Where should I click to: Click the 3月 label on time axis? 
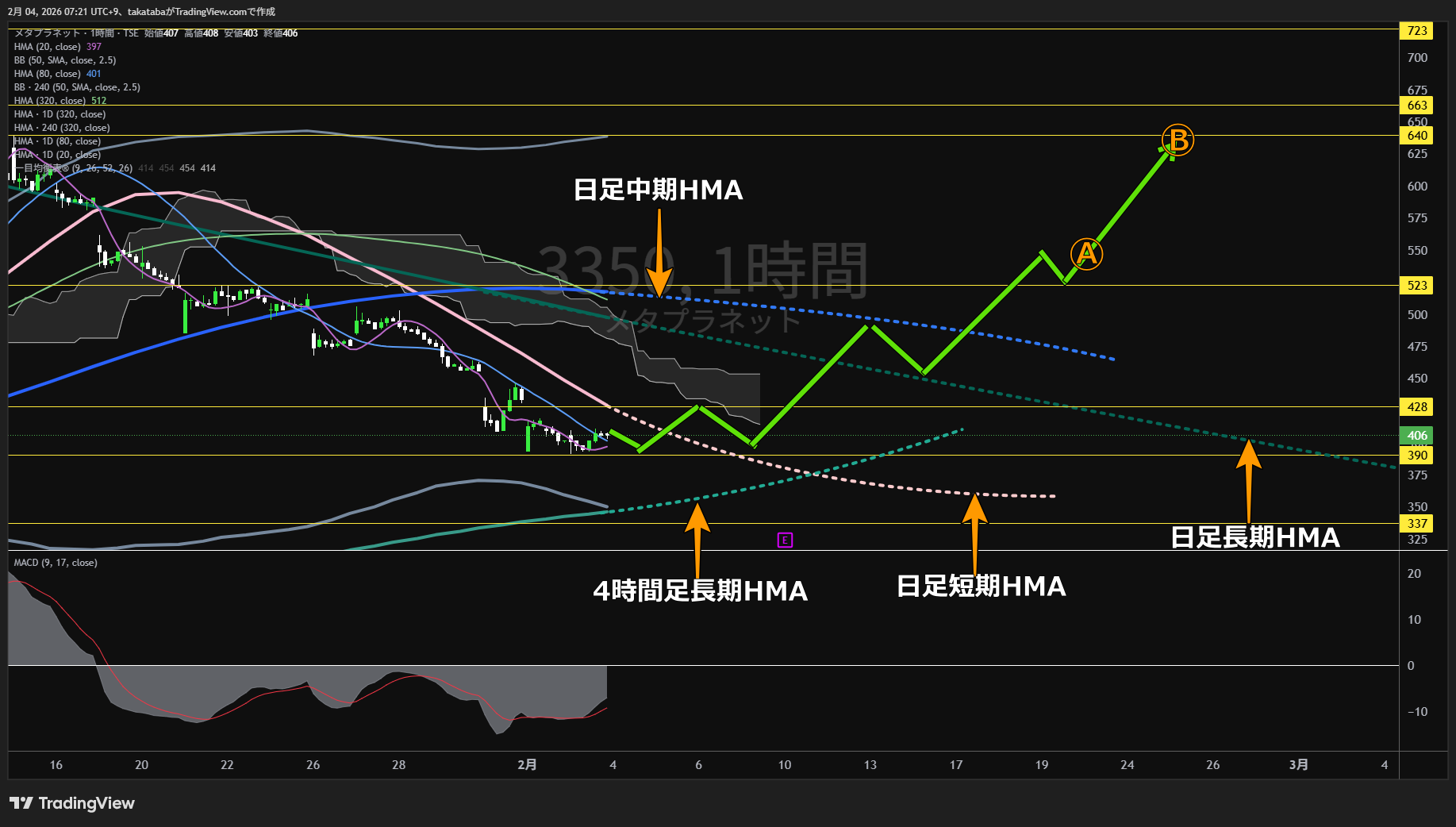pyautogui.click(x=1298, y=765)
